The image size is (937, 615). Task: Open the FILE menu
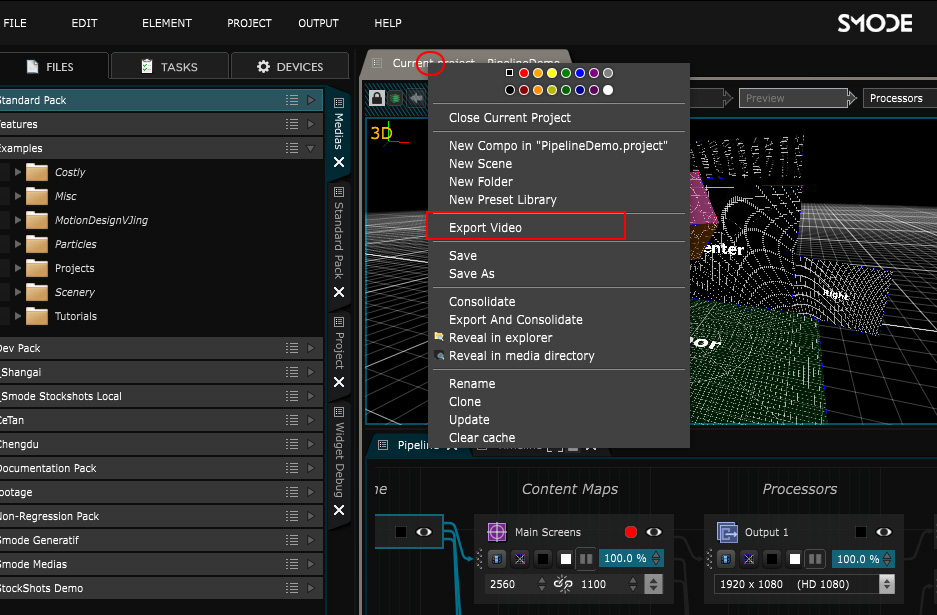(x=15, y=23)
